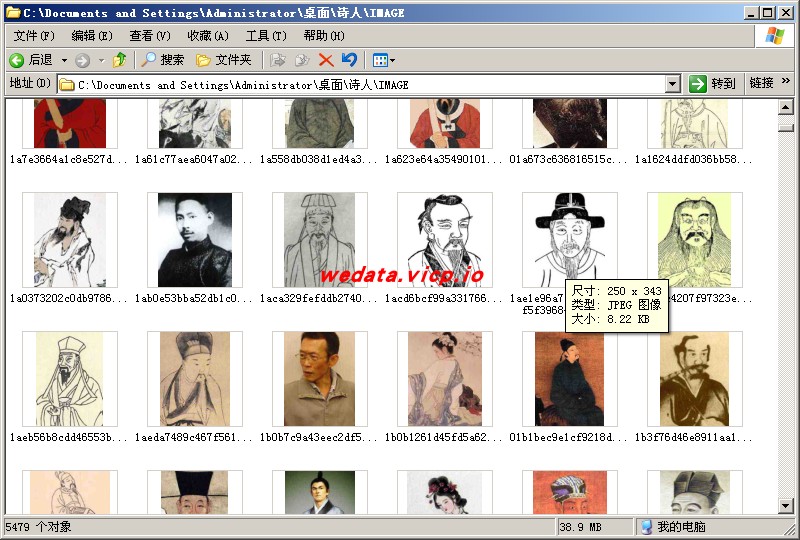Viewport: 800px width, 540px height.
Task: Select thumbnail 1b0b7c9a43eec2df5 man with glasses
Action: pyautogui.click(x=320, y=379)
